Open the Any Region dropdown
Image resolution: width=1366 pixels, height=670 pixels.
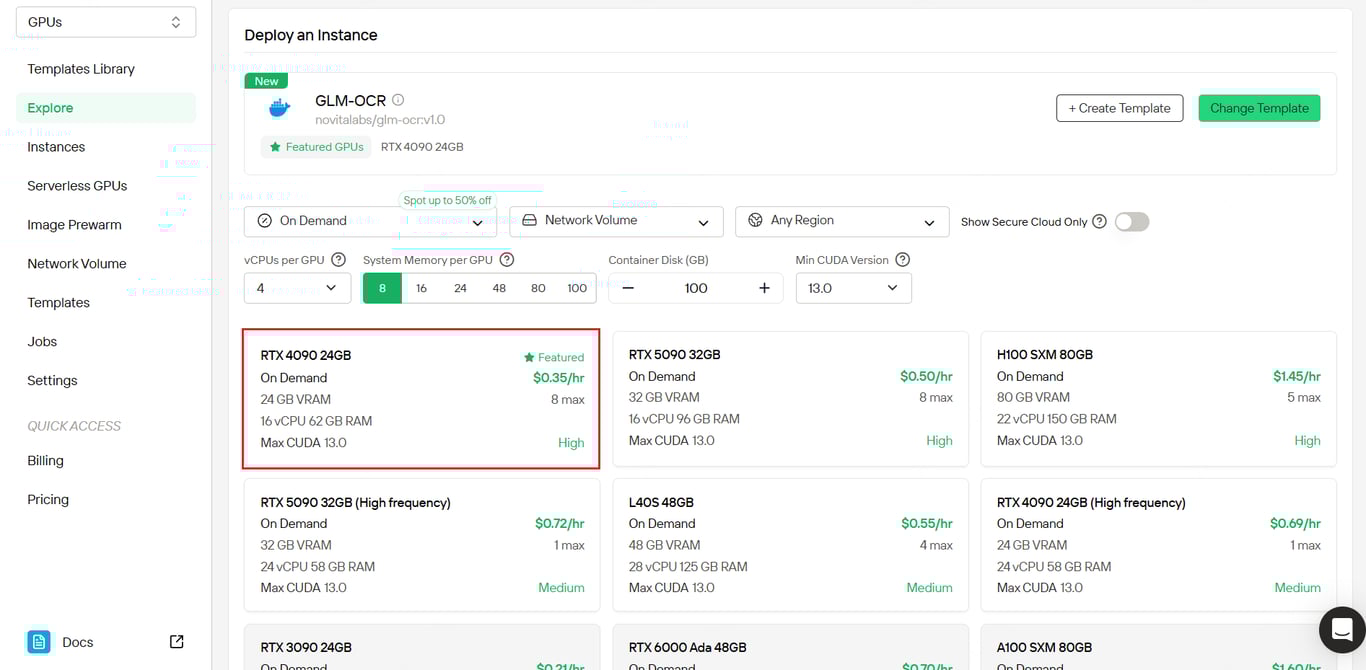842,221
